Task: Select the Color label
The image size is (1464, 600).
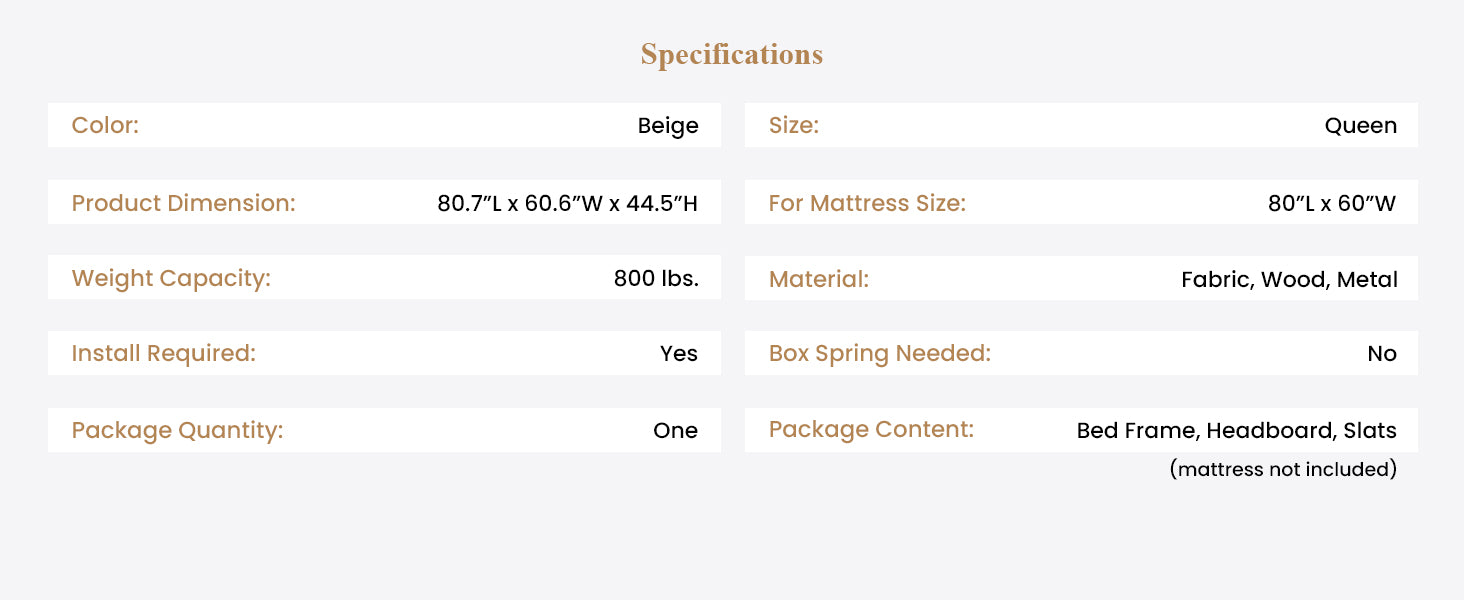Action: 105,126
